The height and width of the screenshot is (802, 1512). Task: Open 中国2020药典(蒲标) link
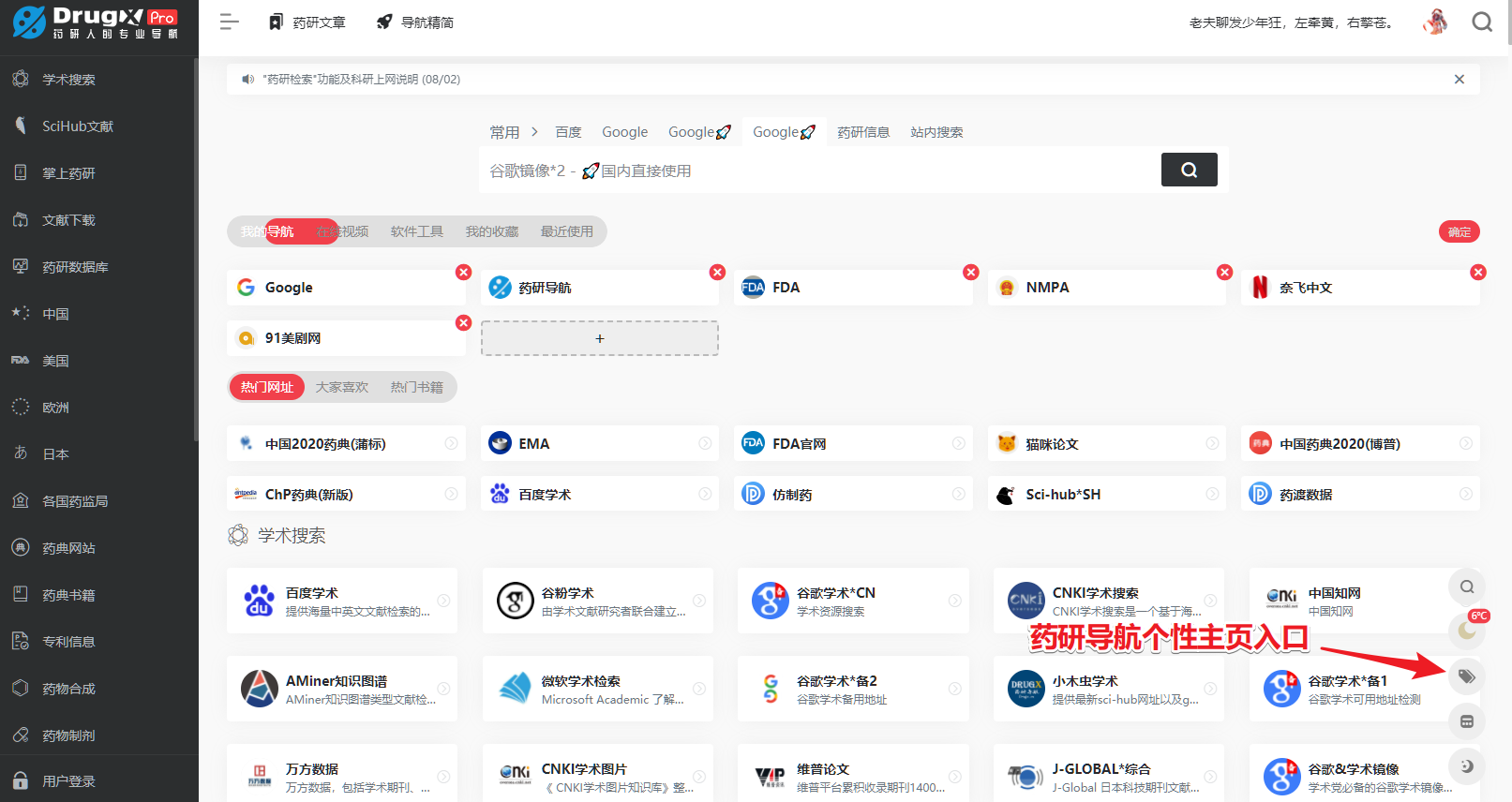346,443
